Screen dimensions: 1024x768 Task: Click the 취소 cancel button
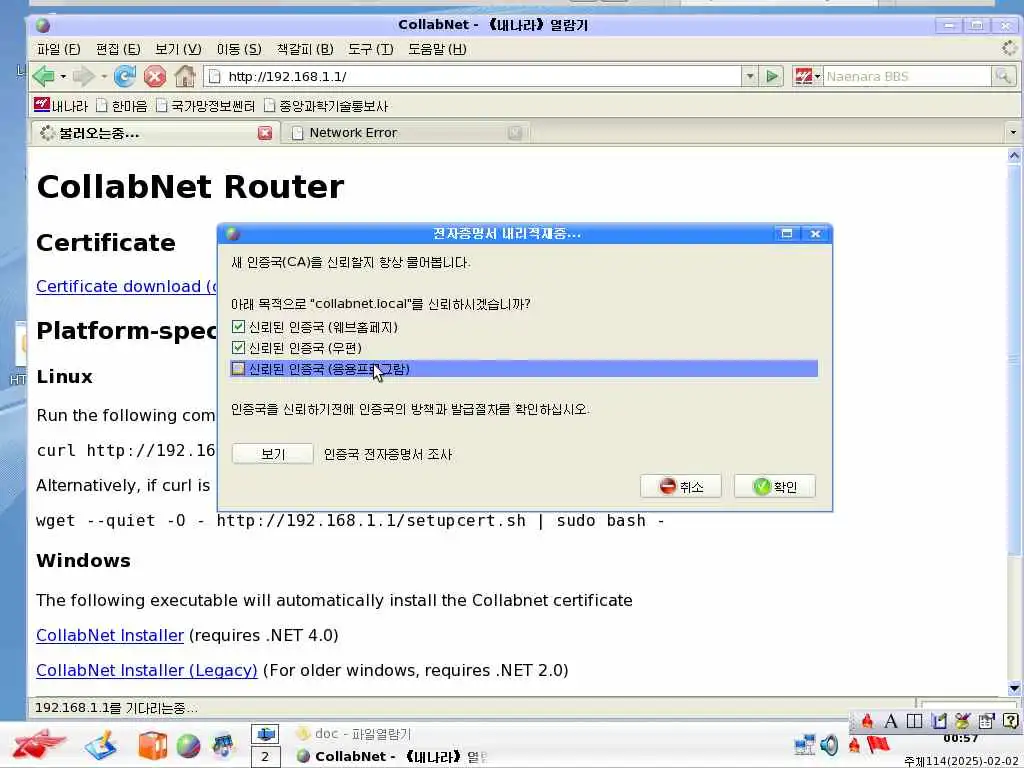pyautogui.click(x=680, y=487)
